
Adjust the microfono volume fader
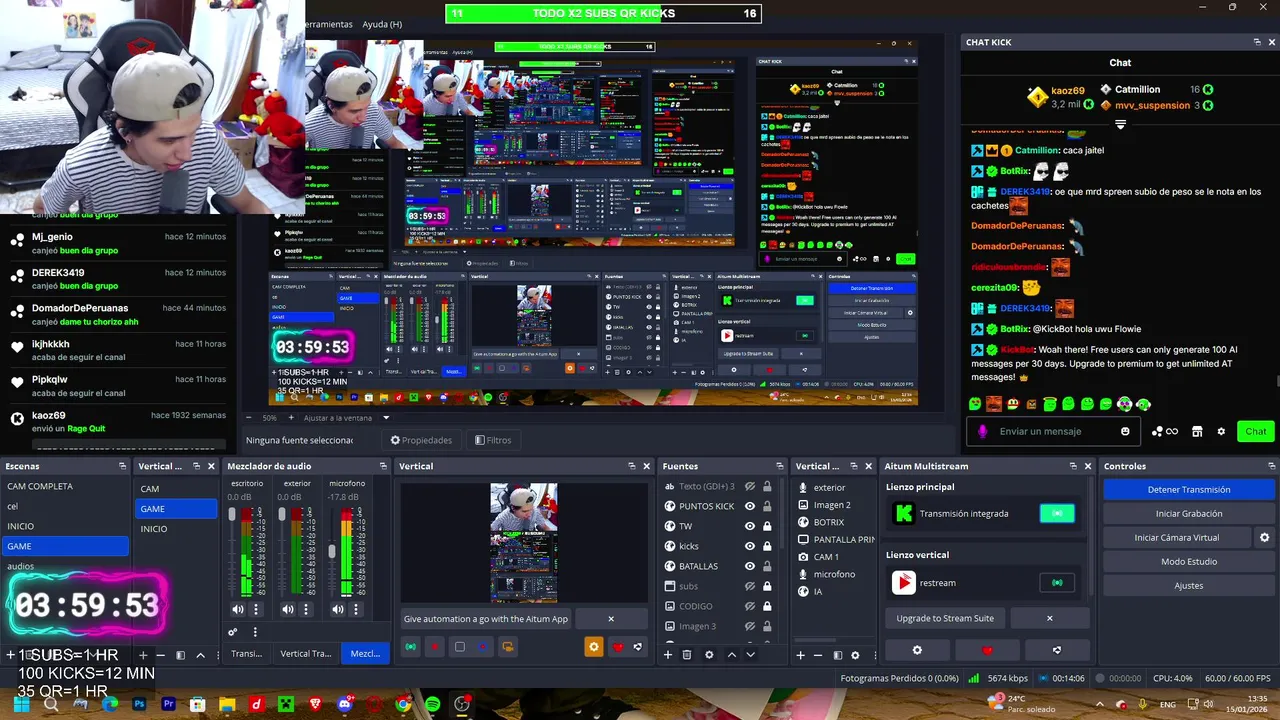click(333, 551)
